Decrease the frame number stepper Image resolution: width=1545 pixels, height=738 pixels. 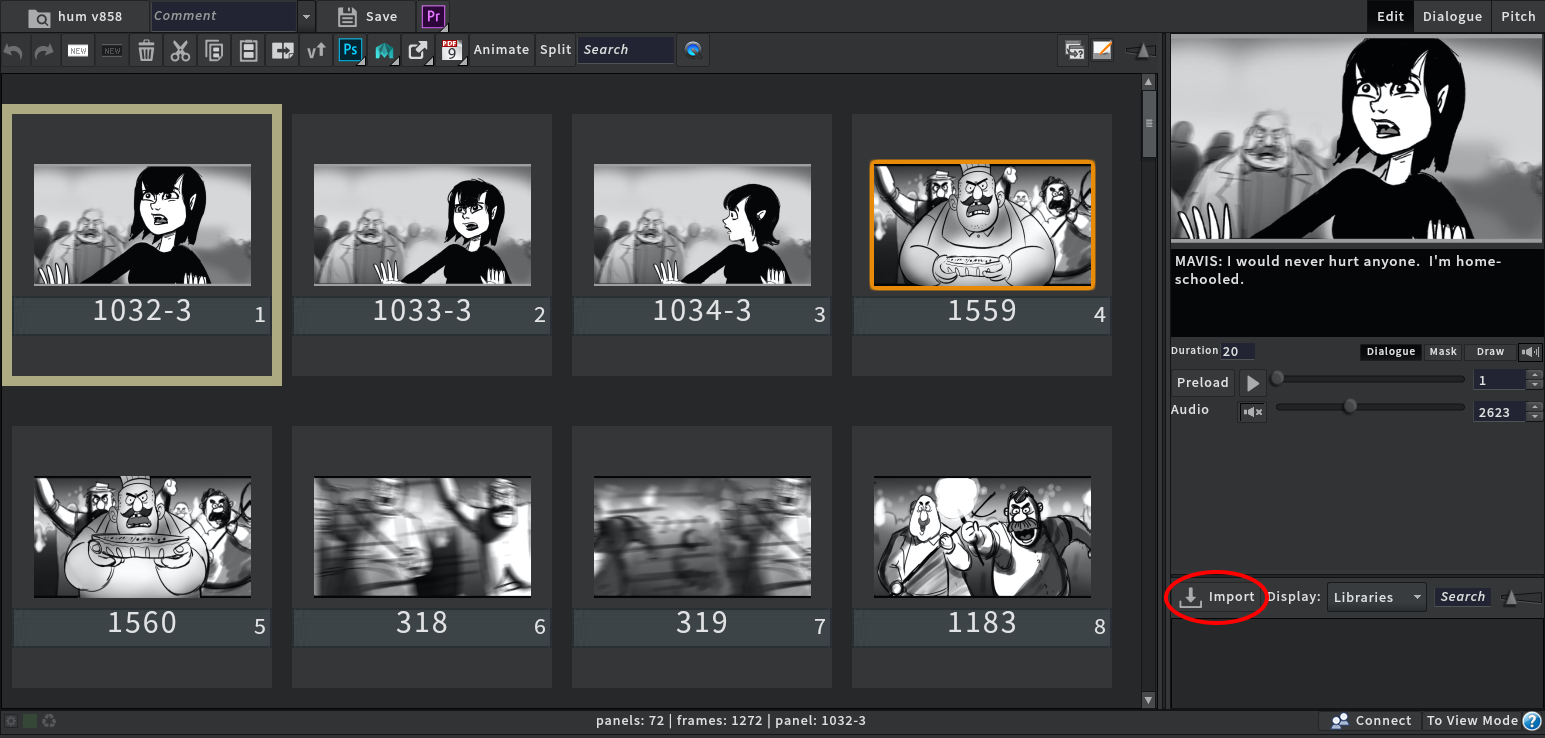click(1535, 385)
